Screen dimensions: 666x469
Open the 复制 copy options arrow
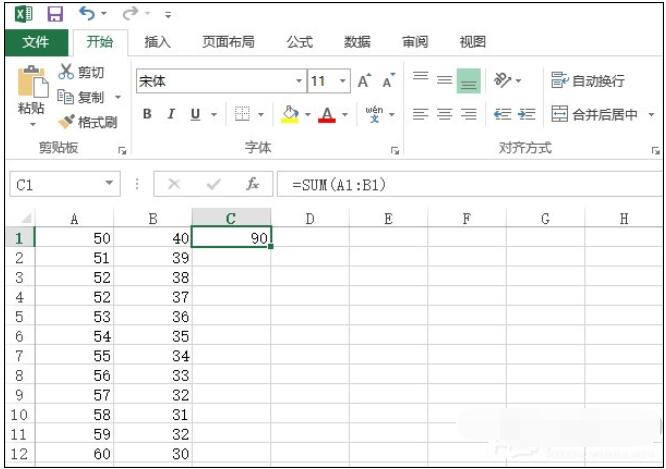118,97
